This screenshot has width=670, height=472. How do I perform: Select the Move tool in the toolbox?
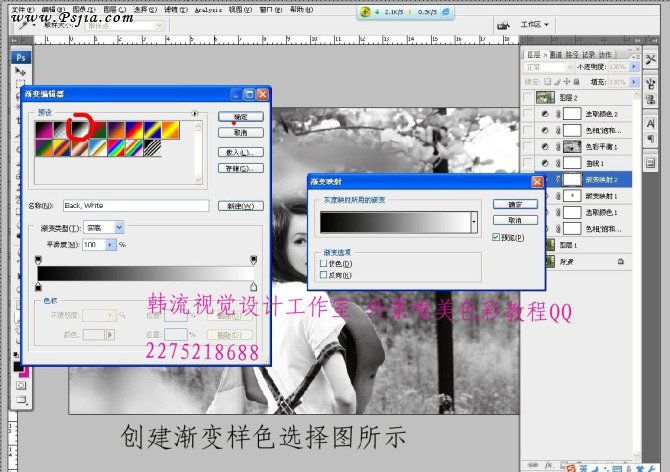[x=20, y=71]
